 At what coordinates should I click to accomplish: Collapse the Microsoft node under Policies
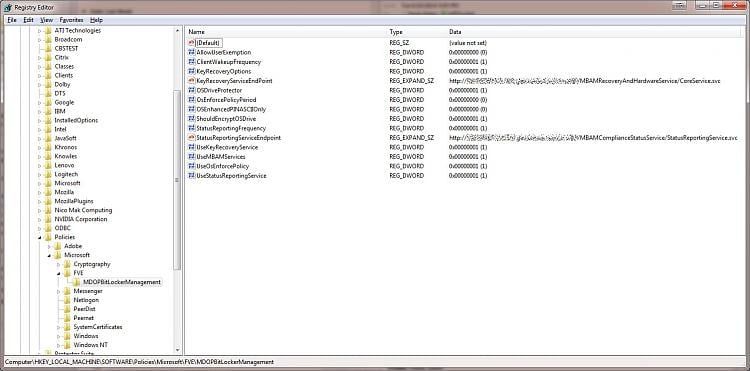pos(49,255)
